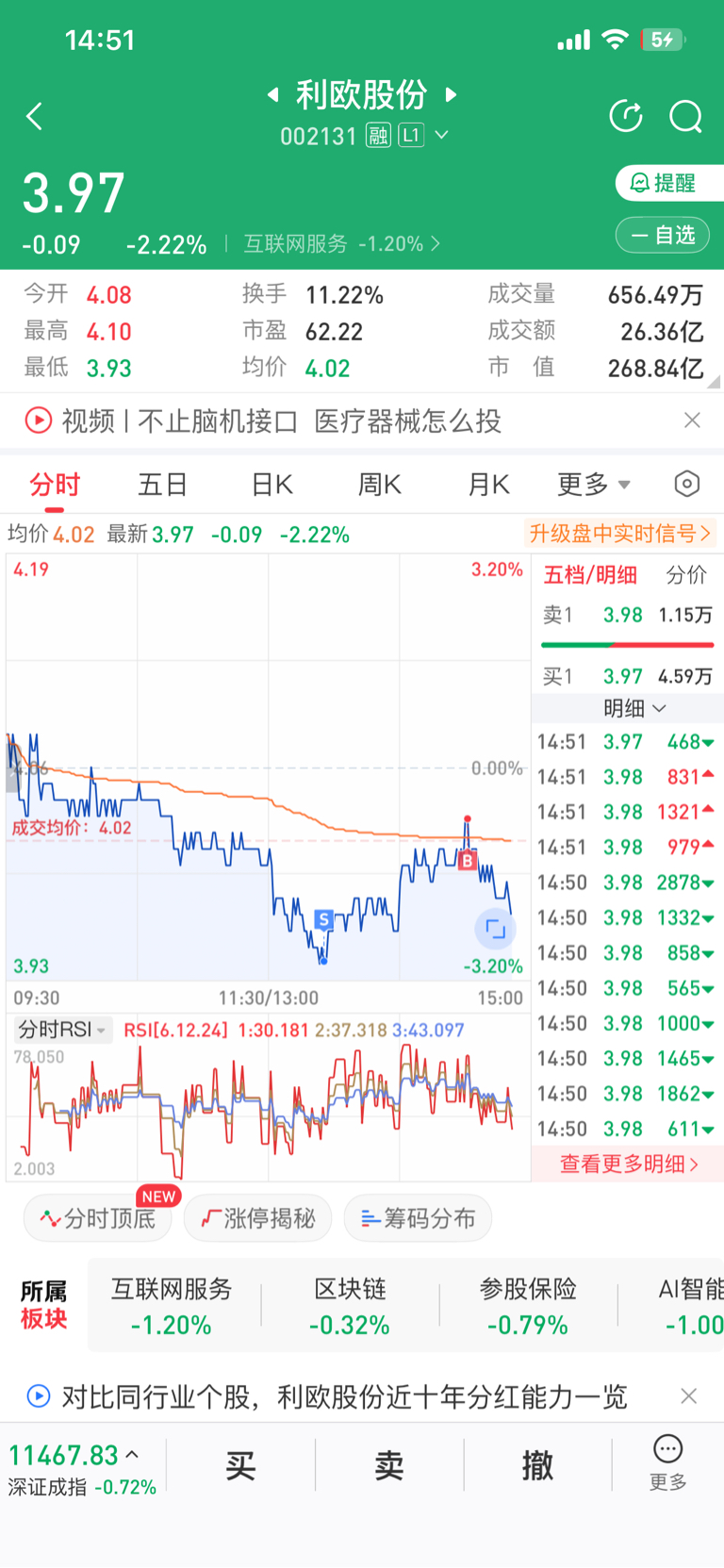The width and height of the screenshot is (724, 1568).
Task: Expand the 明细 dropdown
Action: pos(634,708)
